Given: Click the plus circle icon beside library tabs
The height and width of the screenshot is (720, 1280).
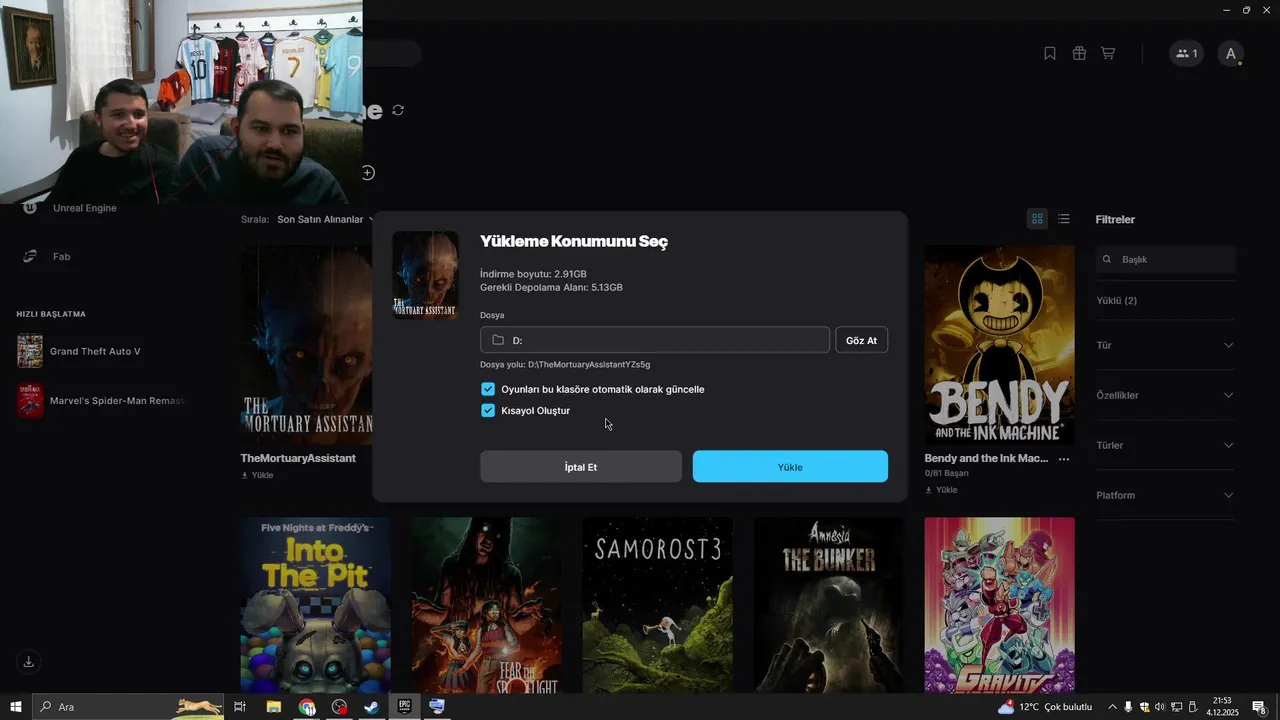Looking at the screenshot, I should (368, 173).
